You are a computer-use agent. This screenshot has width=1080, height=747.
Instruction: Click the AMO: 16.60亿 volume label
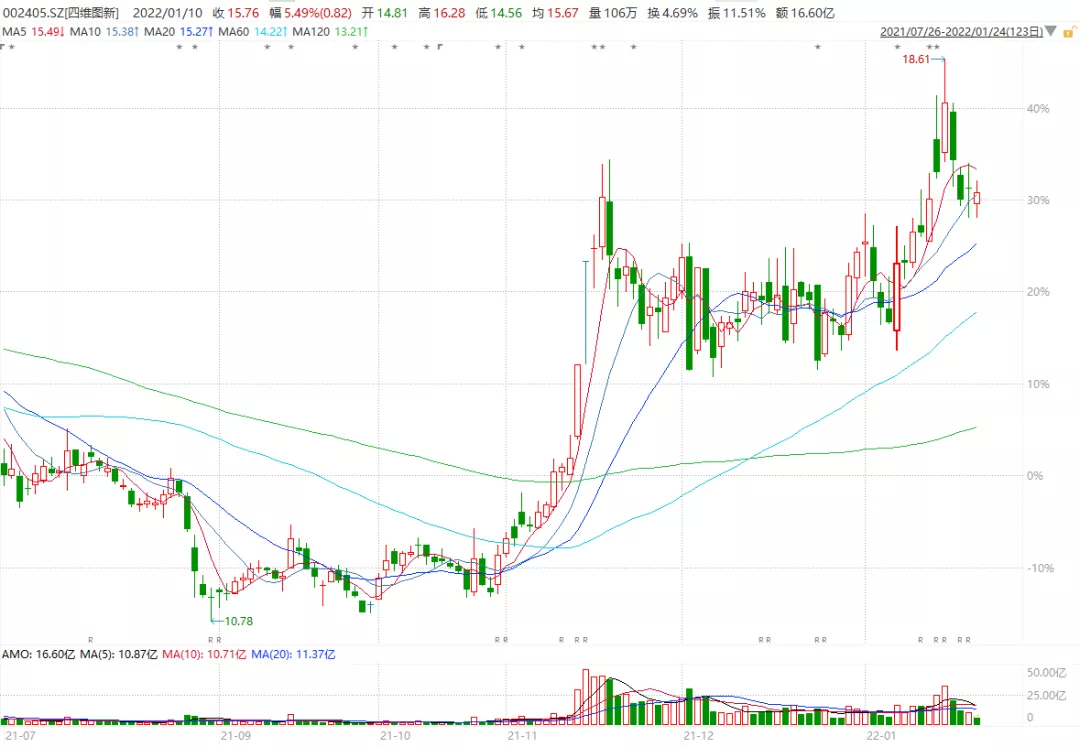(x=38, y=654)
